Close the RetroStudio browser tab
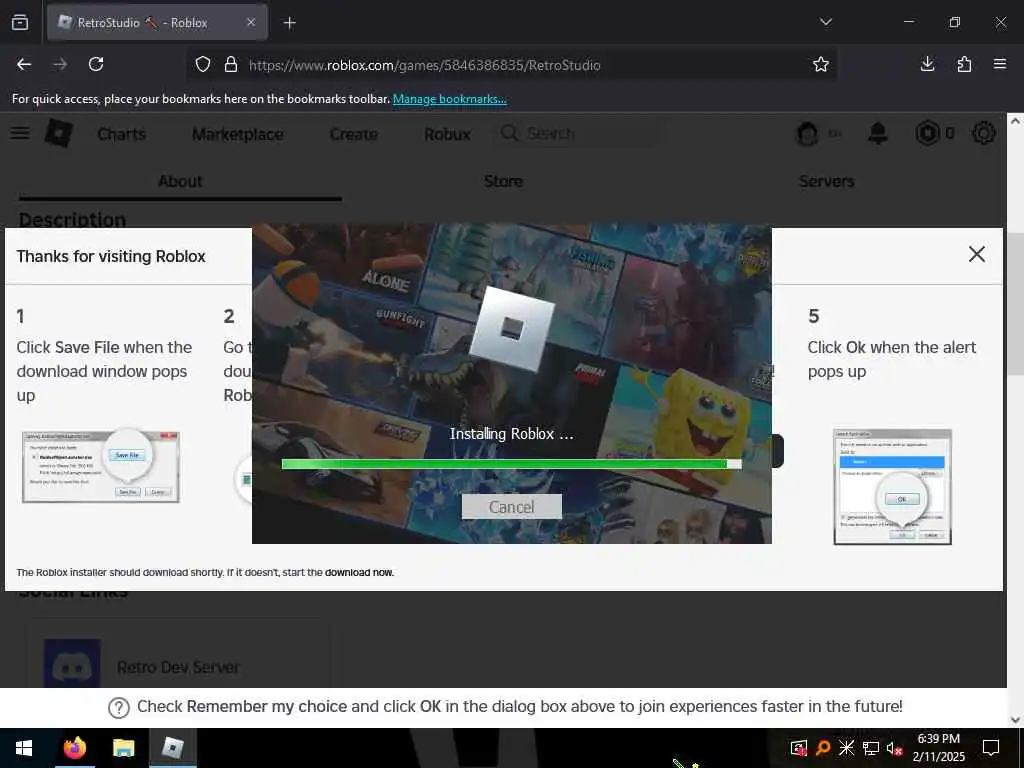Viewport: 1024px width, 768px height. coord(251,22)
